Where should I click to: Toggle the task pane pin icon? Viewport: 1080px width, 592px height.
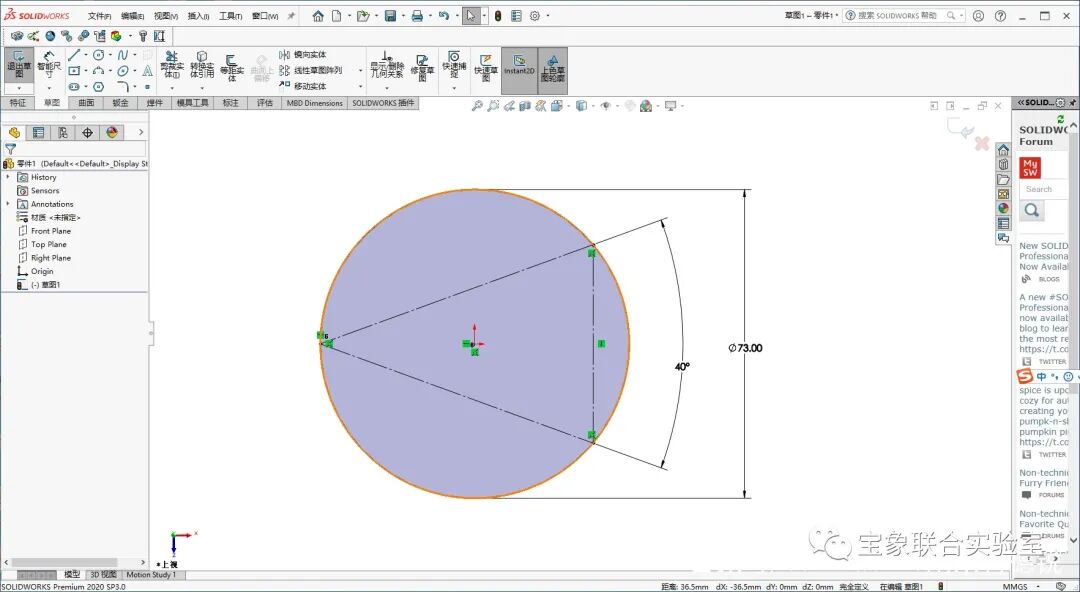(x=1072, y=103)
